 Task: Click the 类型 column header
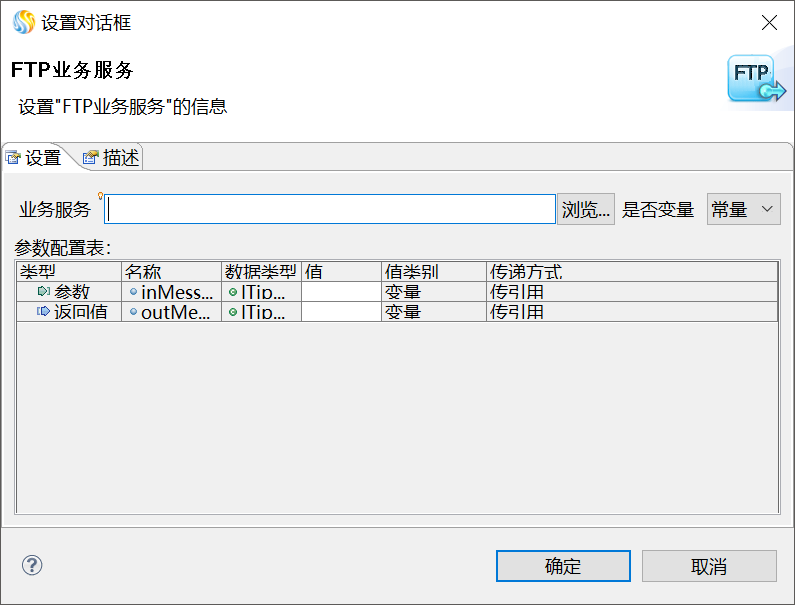pyautogui.click(x=69, y=272)
